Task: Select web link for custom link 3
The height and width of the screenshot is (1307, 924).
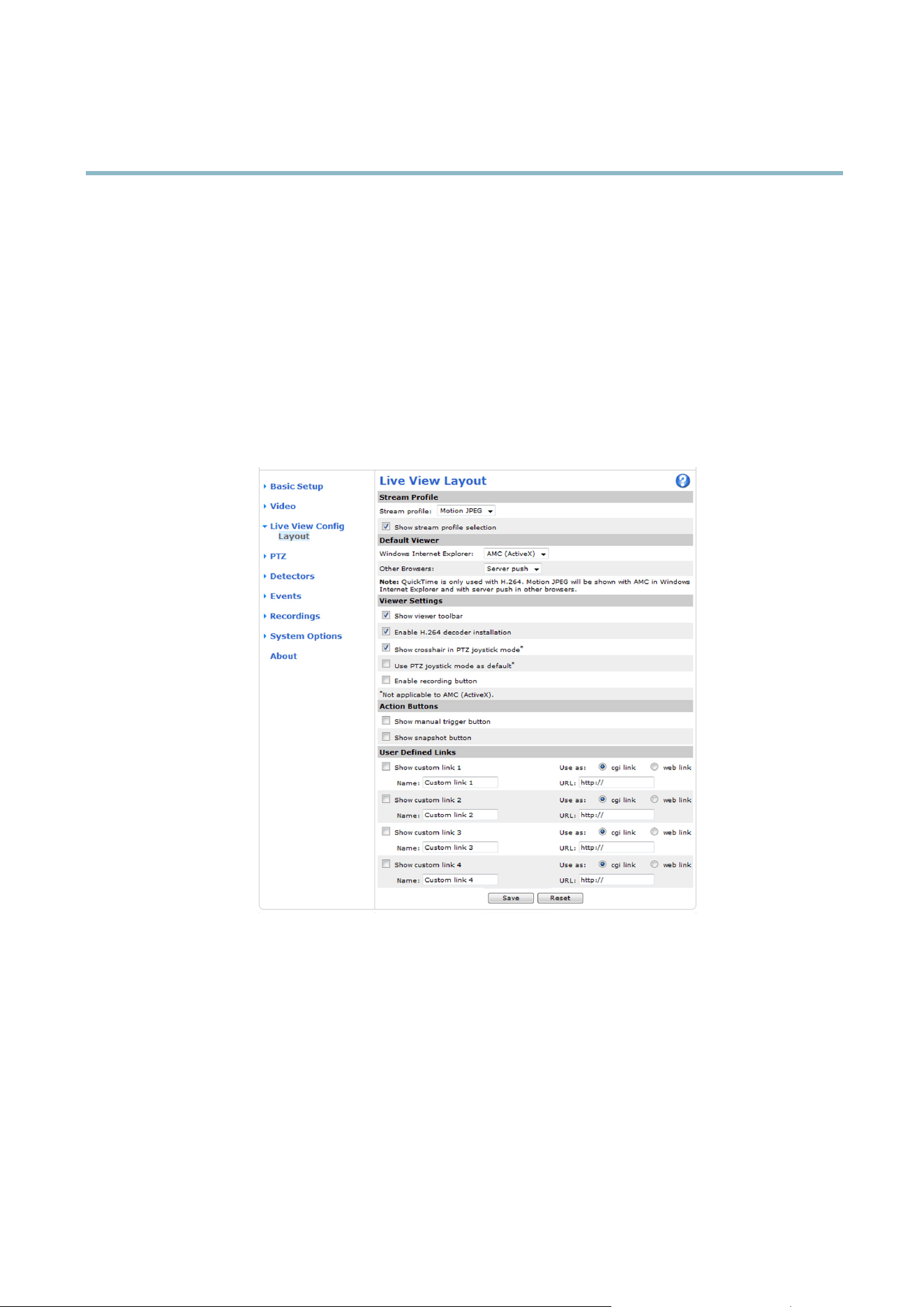Action: (x=654, y=832)
